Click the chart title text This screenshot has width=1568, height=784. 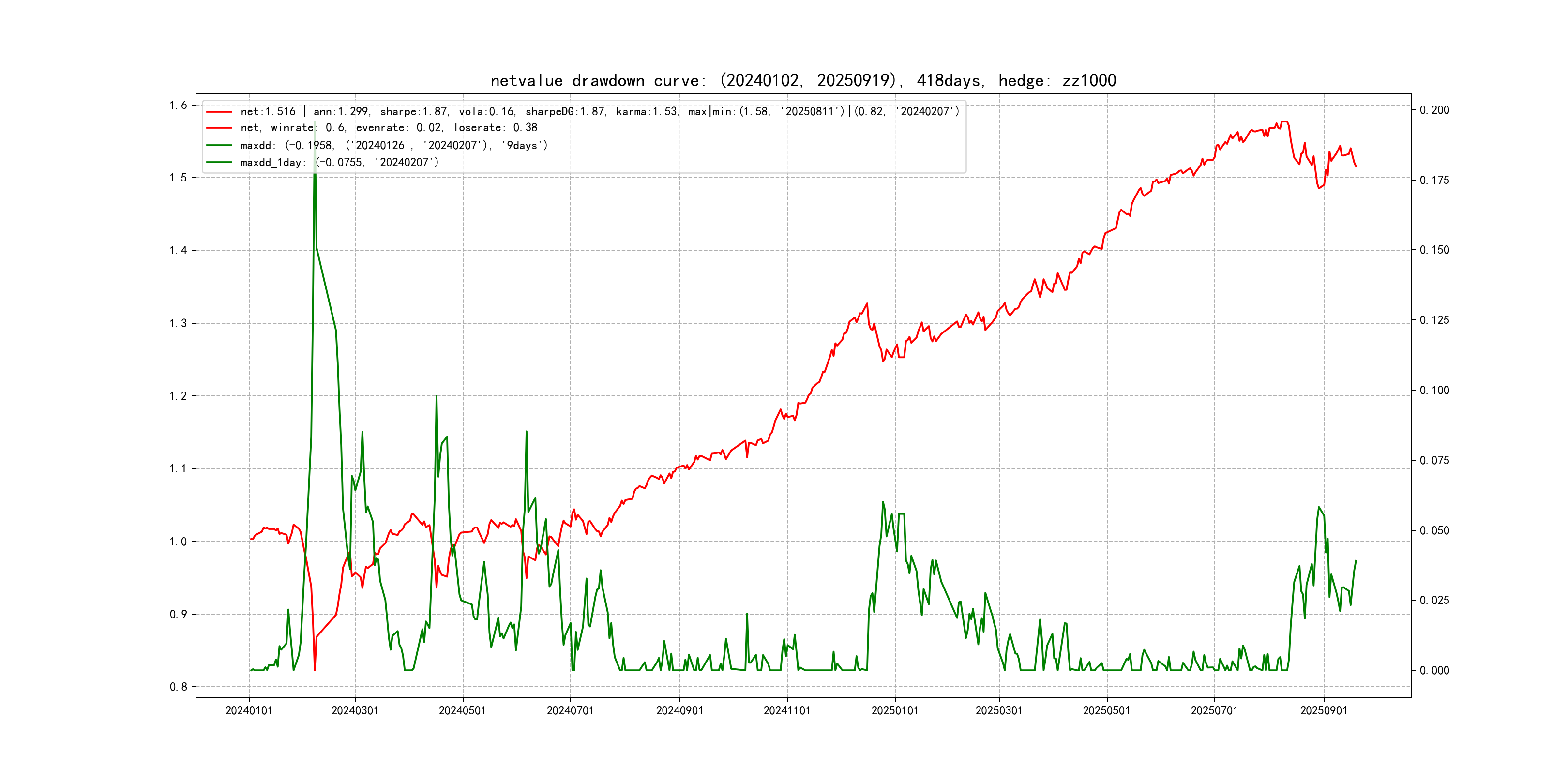coord(803,81)
